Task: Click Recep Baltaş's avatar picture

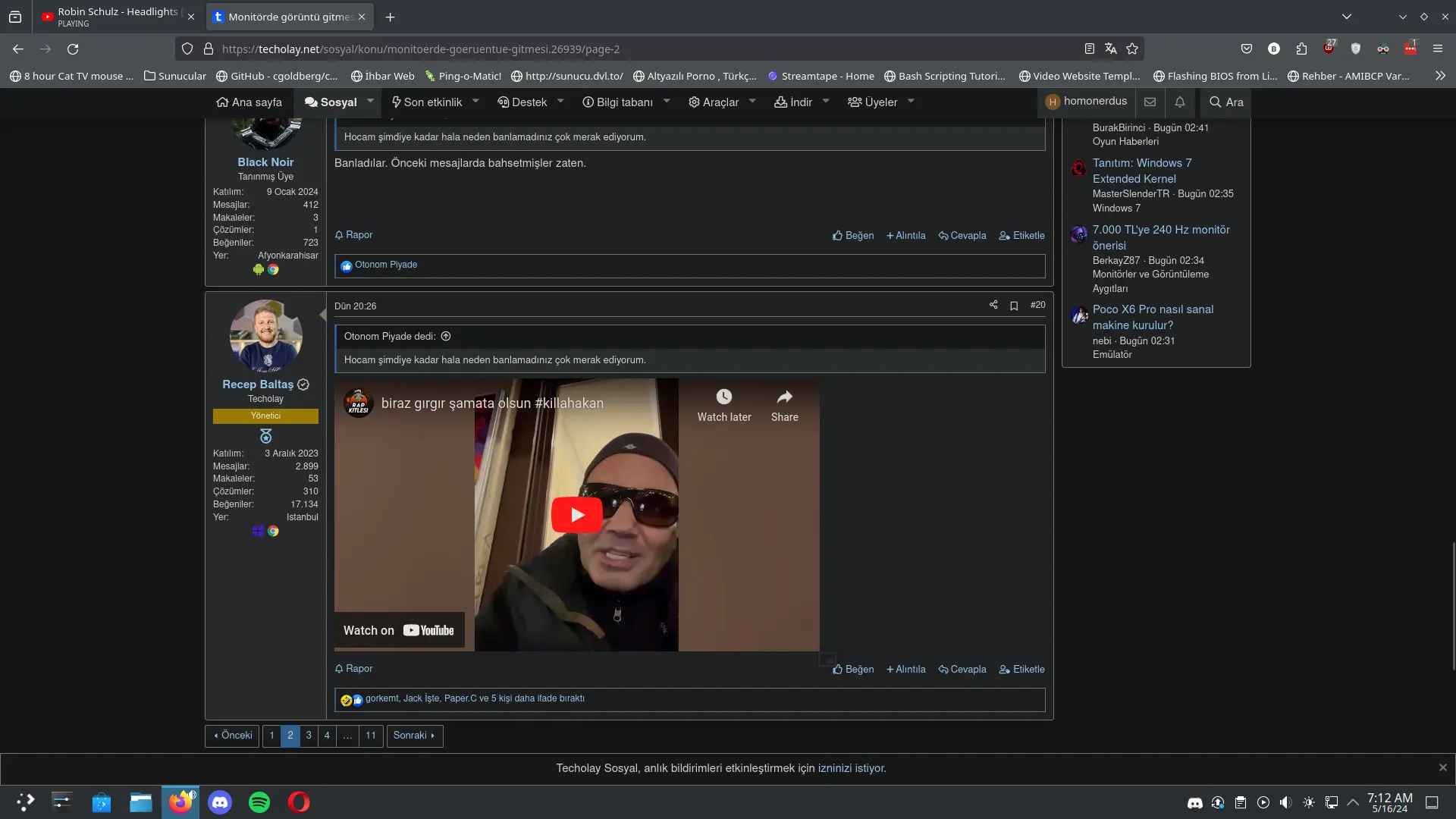Action: click(265, 335)
